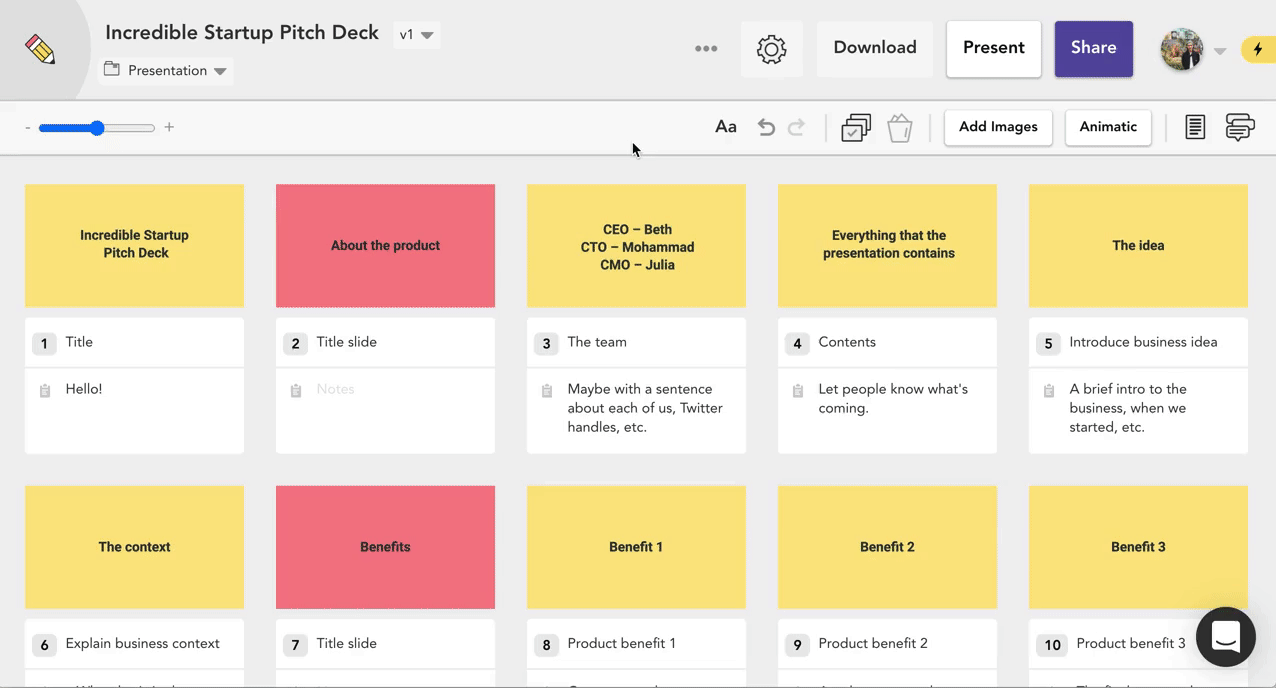Viewport: 1276px width, 688px height.
Task: Open the Intercom chat bubble
Action: coord(1225,637)
